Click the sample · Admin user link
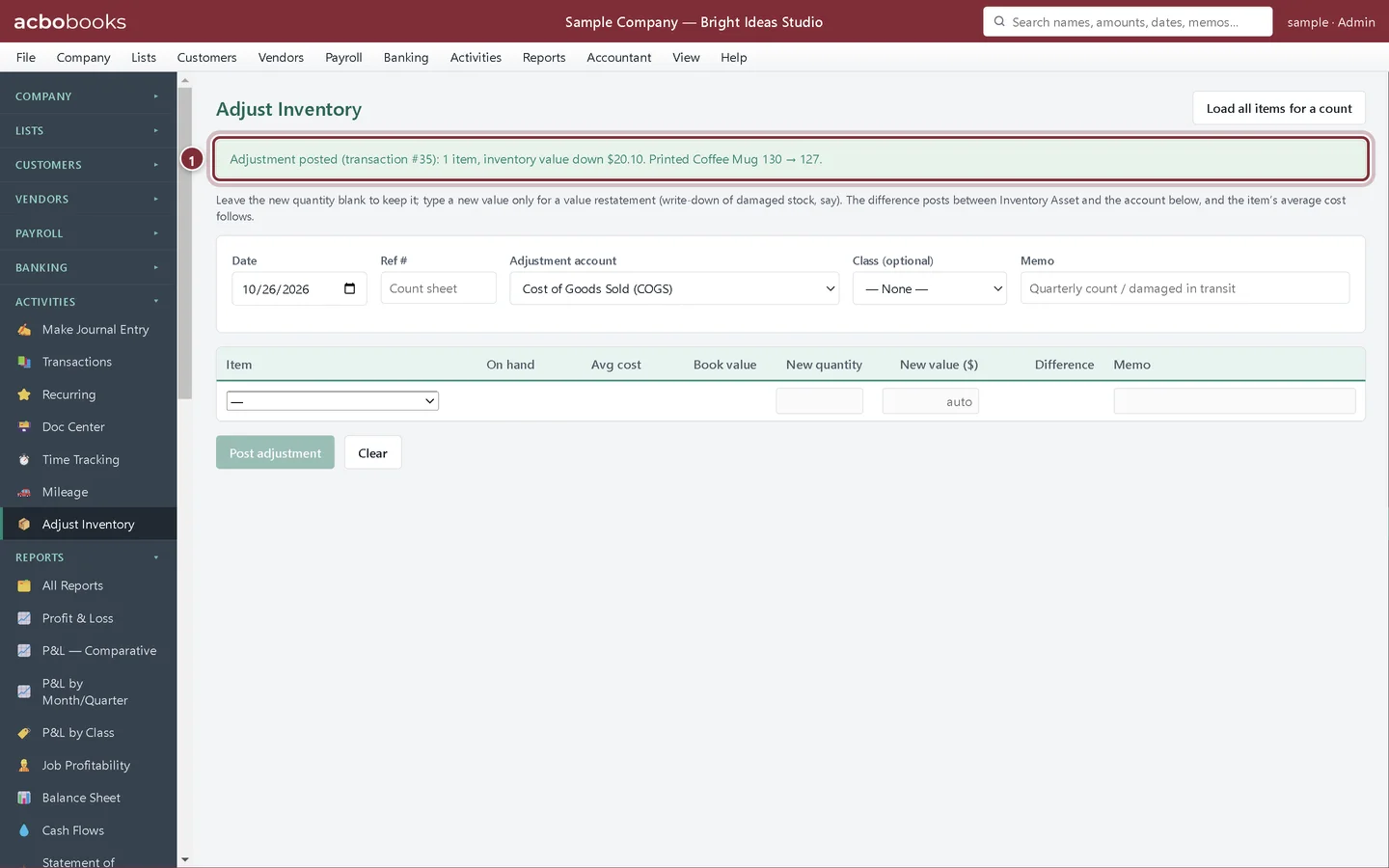This screenshot has height=868, width=1389. 1331,21
